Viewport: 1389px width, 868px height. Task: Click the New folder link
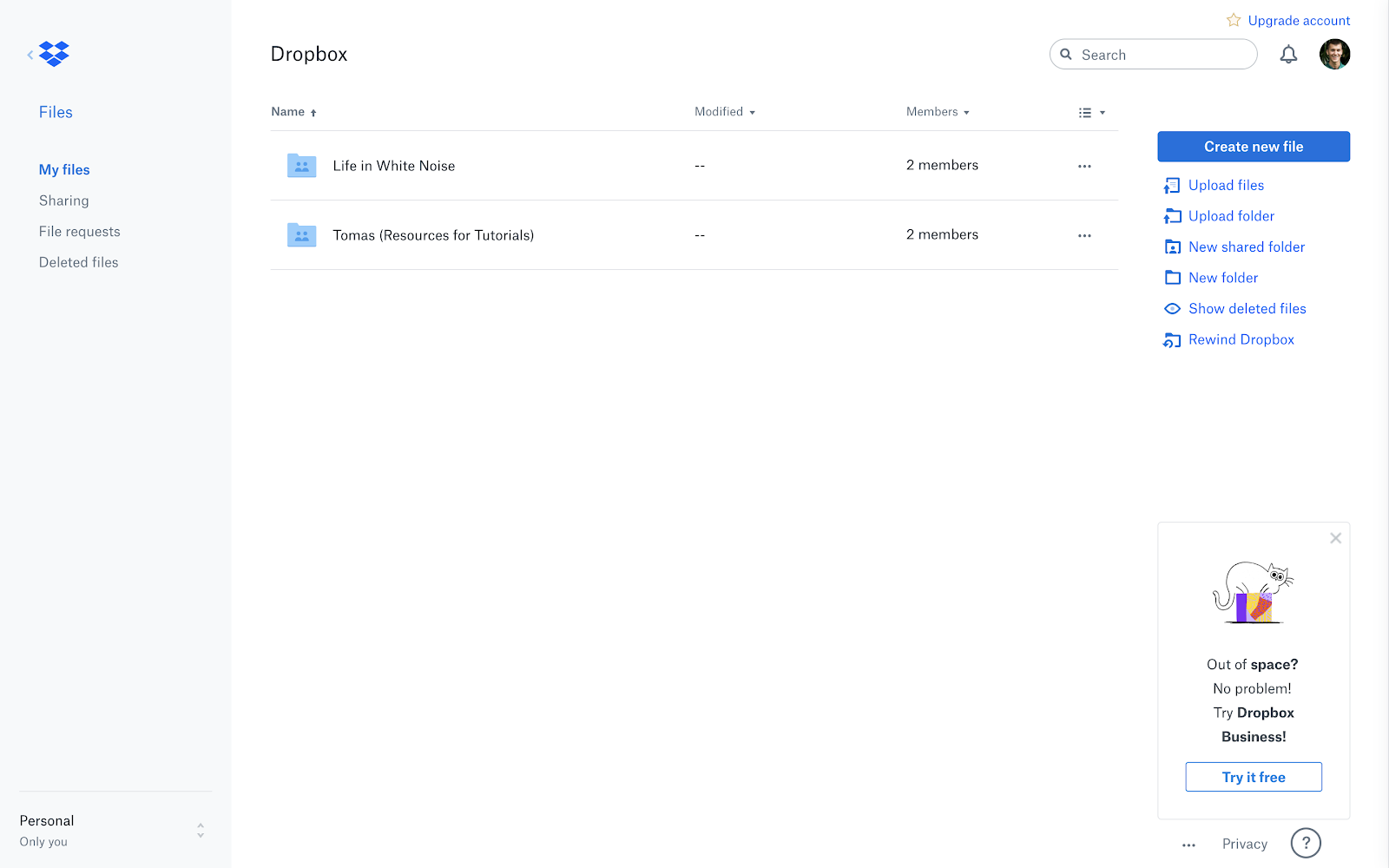coord(1223,278)
